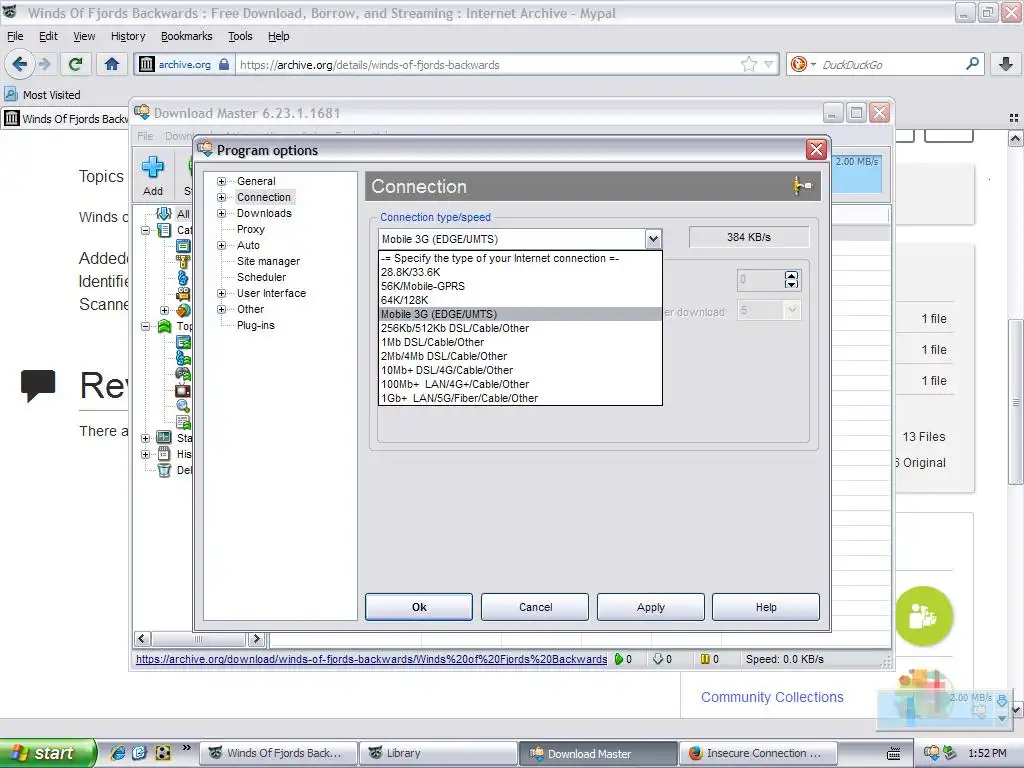Select 100Mb+ LAN/4G+/Cable/Other option
Image resolution: width=1024 pixels, height=768 pixels.
click(x=520, y=385)
